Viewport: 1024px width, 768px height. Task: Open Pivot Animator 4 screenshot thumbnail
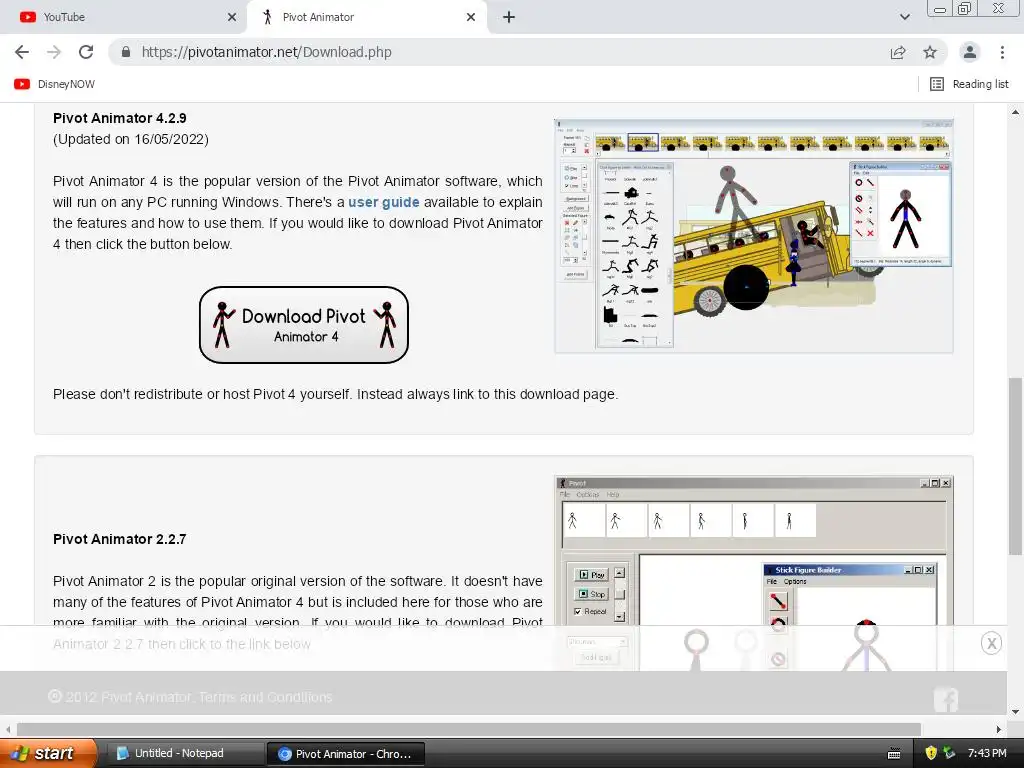(x=754, y=236)
